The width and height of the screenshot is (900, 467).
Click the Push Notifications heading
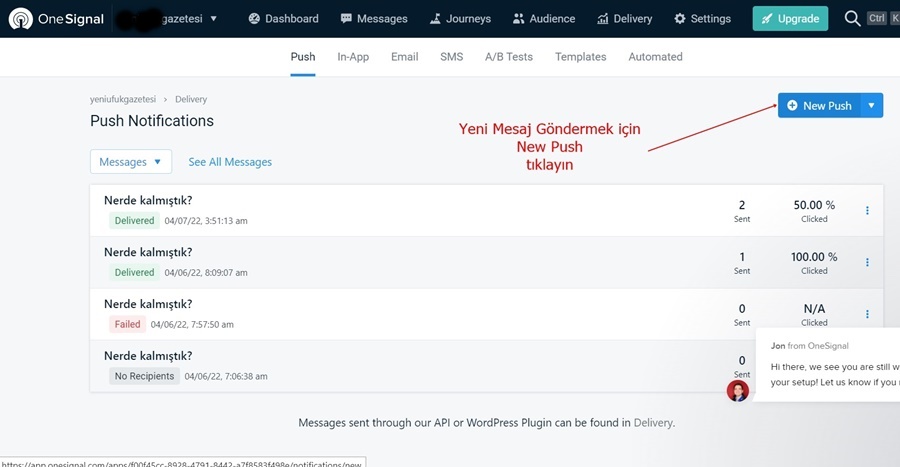coord(152,121)
